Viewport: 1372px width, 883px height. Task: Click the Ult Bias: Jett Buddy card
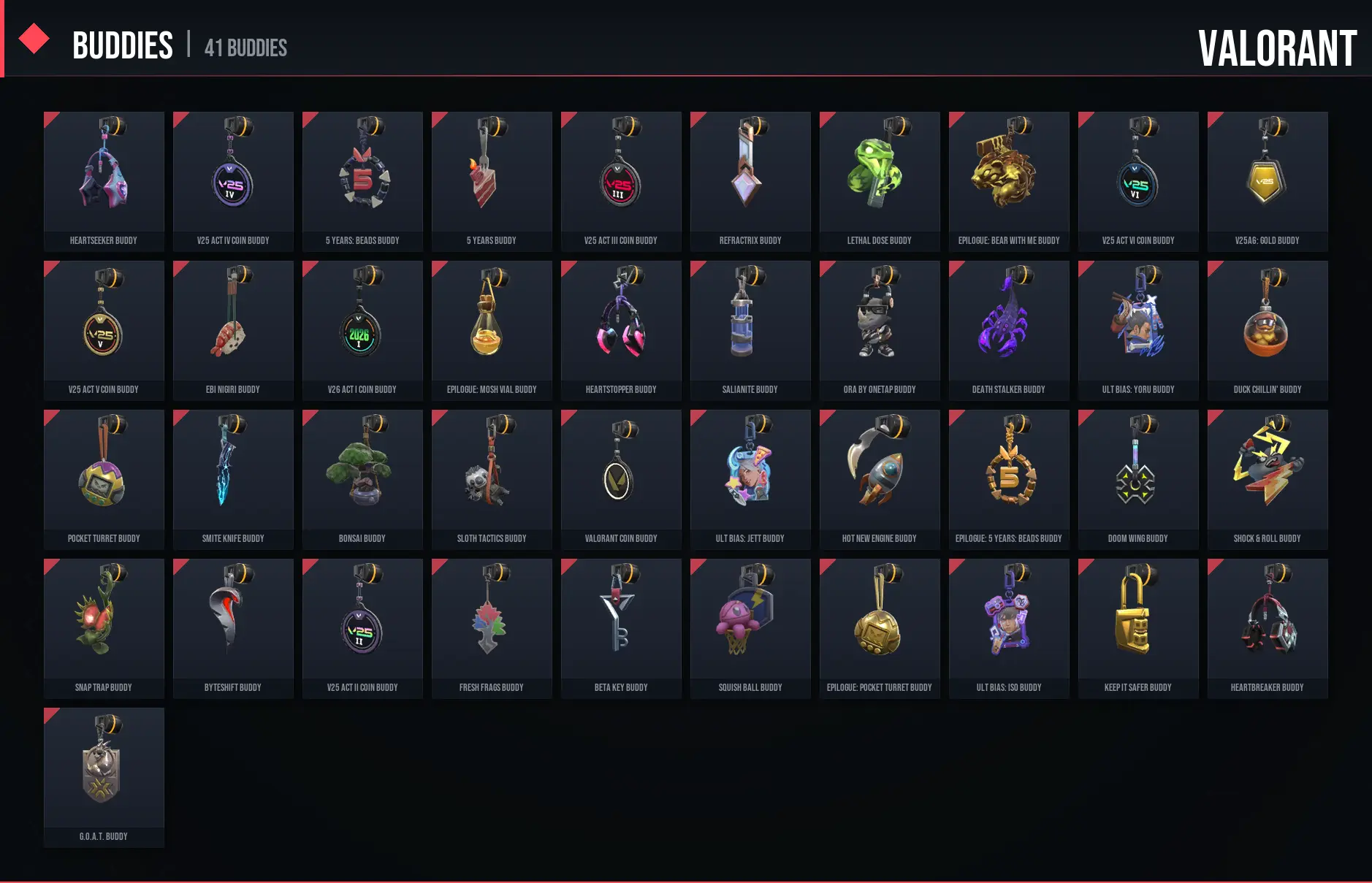coord(750,479)
